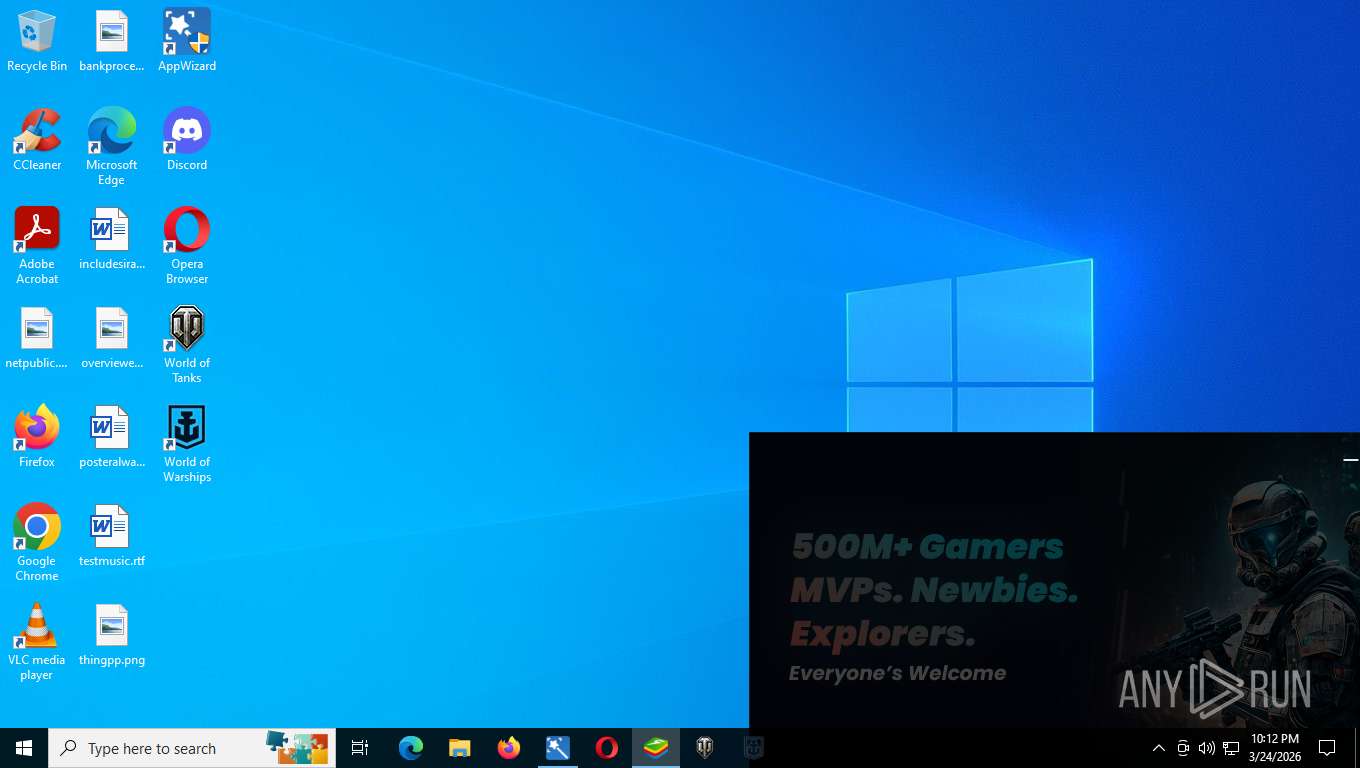
Task: Click the Type here to search box
Action: click(x=192, y=748)
